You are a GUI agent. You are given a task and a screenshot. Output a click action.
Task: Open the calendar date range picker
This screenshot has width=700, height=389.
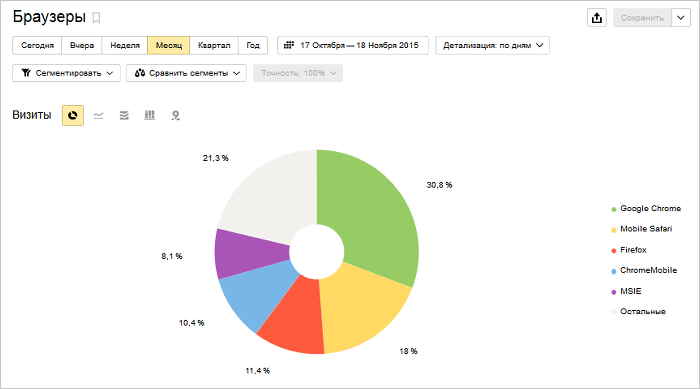click(x=352, y=46)
